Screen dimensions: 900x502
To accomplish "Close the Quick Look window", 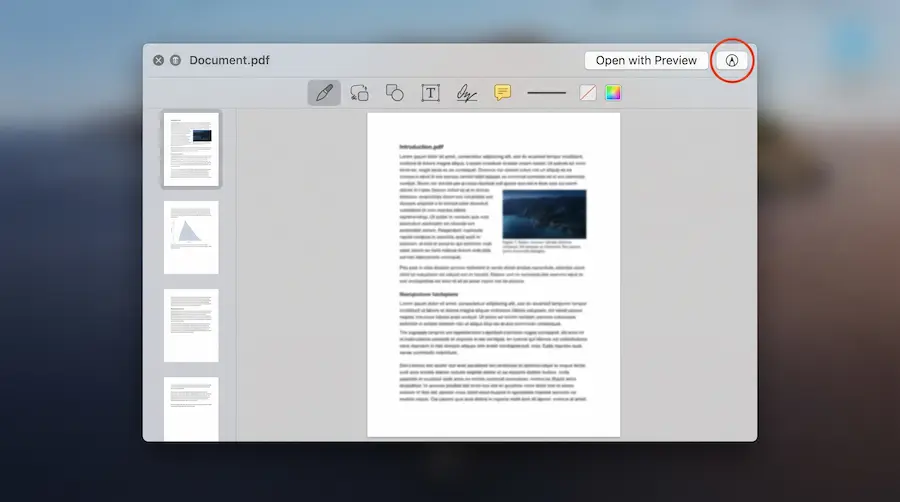I will pyautogui.click(x=158, y=60).
